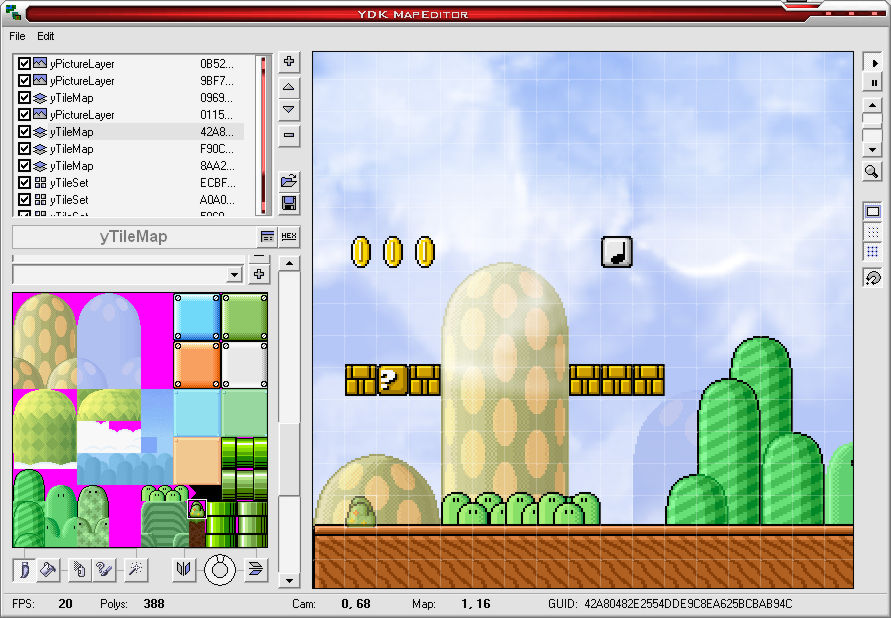Click the HEX view button
This screenshot has width=891, height=618.
click(x=289, y=237)
